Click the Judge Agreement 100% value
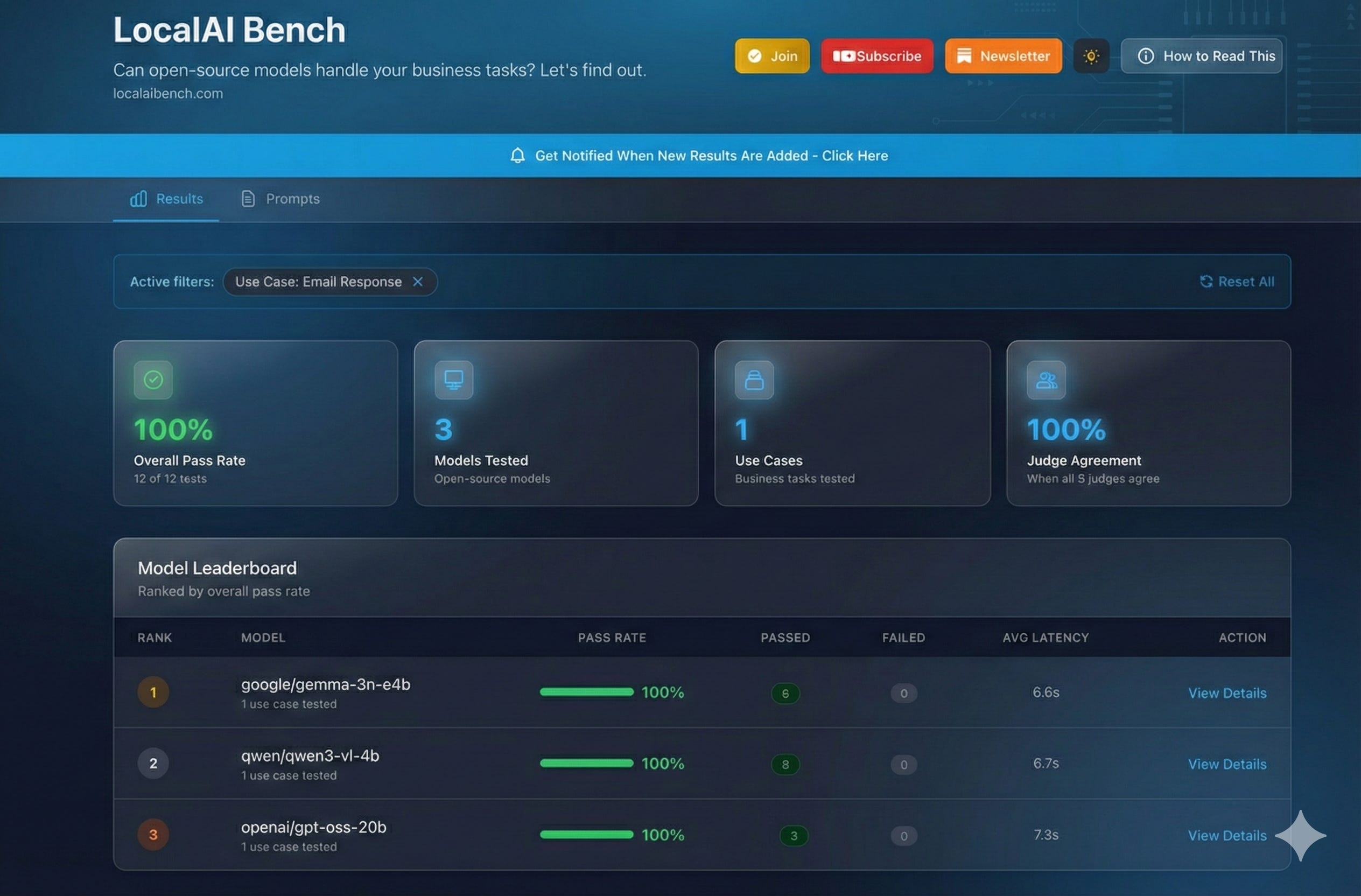 (x=1067, y=430)
